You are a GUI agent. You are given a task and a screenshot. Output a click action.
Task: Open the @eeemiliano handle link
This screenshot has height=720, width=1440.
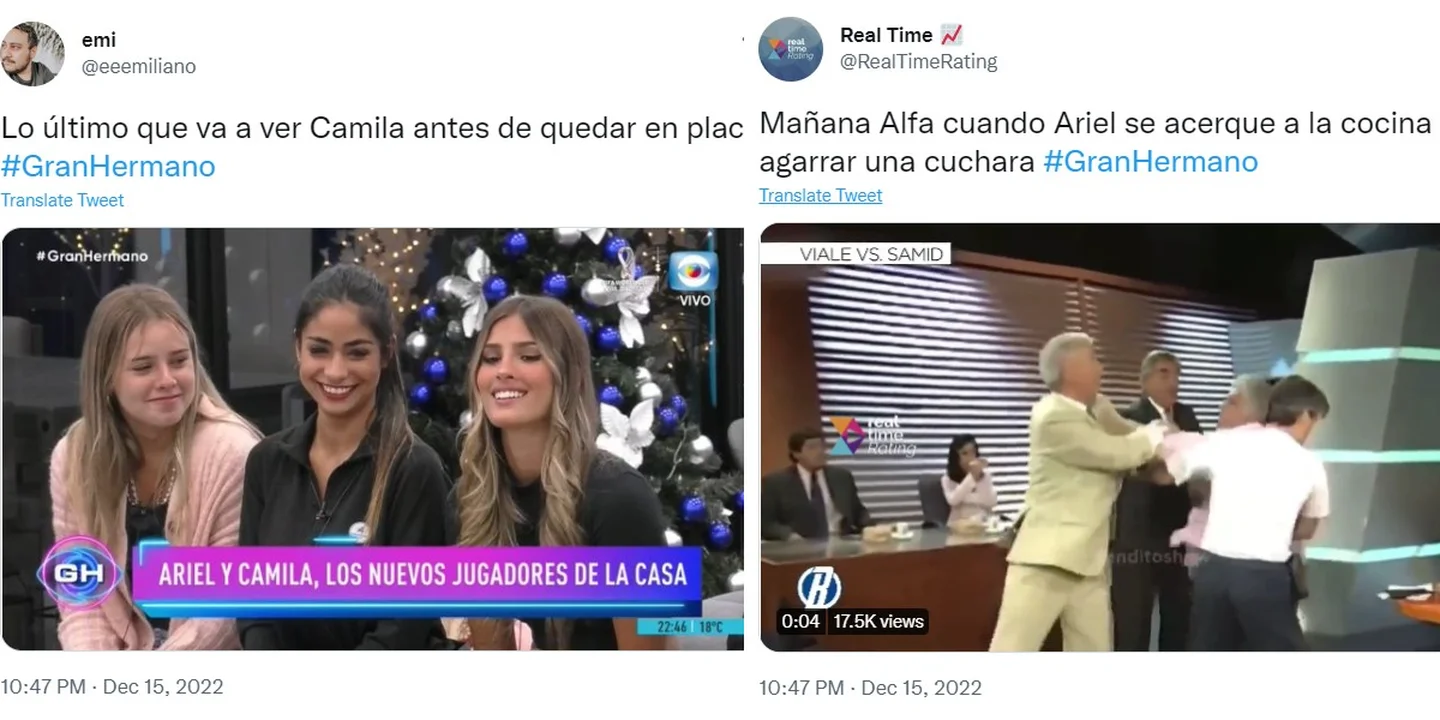click(x=138, y=66)
